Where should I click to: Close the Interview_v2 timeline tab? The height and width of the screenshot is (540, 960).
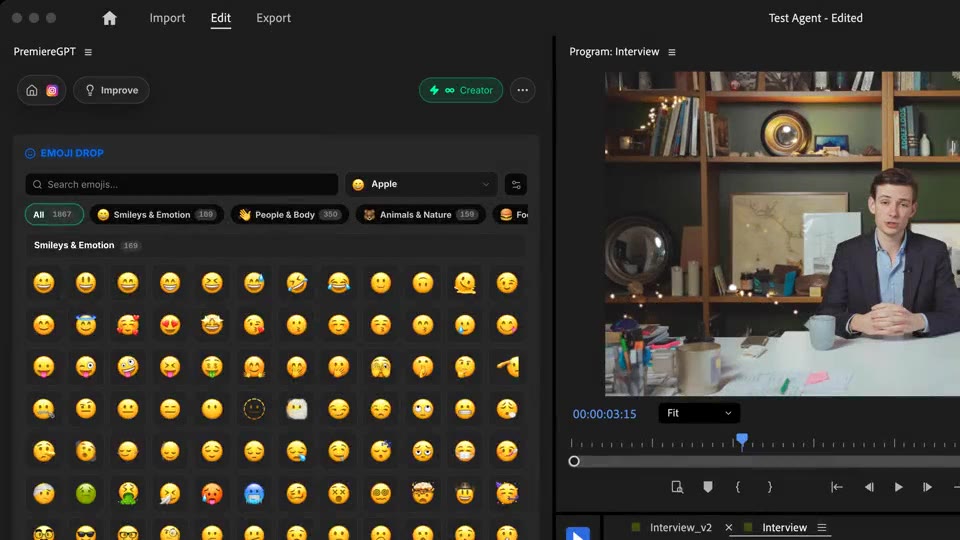[729, 527]
